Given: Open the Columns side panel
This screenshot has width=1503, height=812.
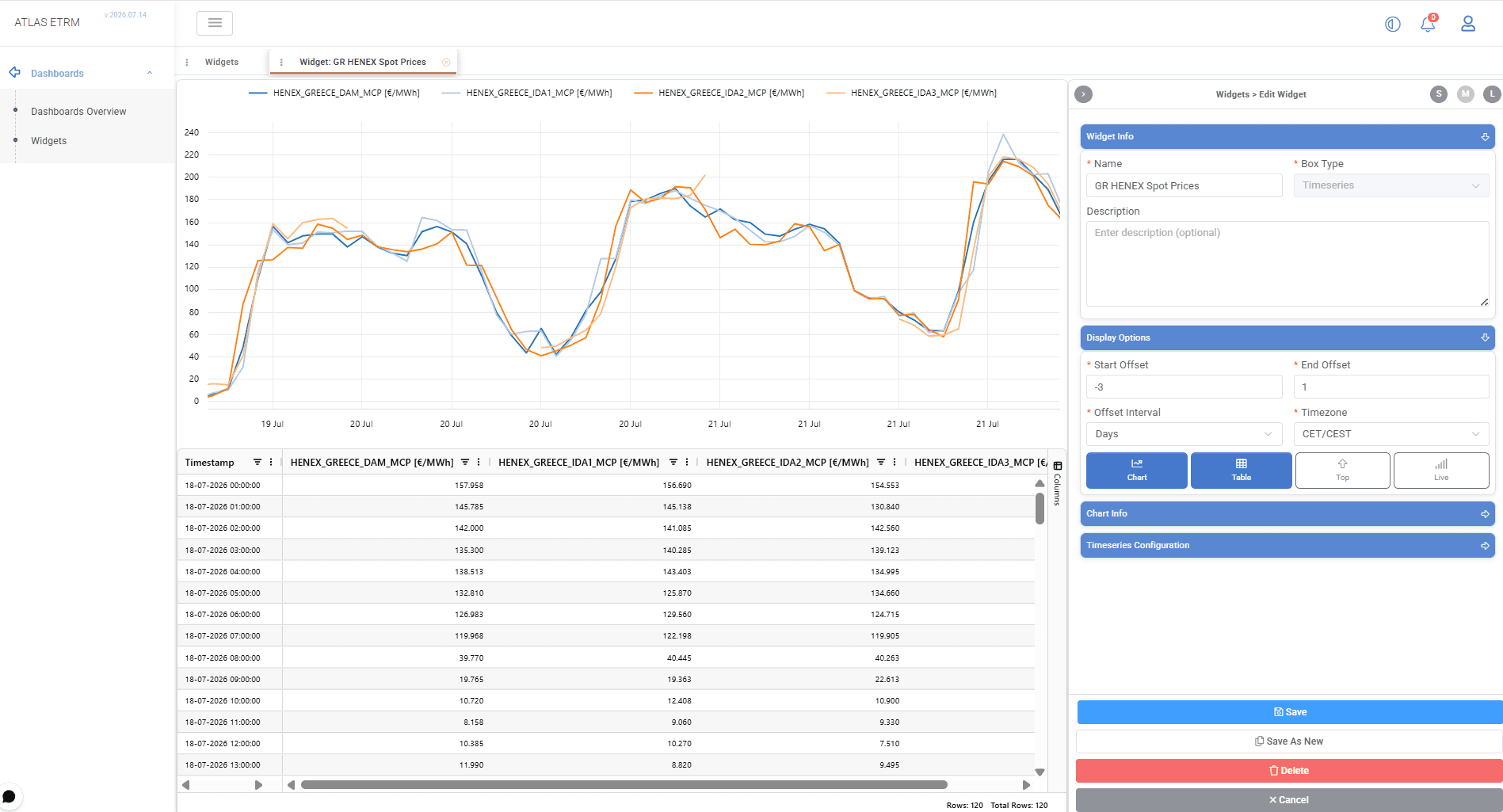Looking at the screenshot, I should click(1057, 483).
